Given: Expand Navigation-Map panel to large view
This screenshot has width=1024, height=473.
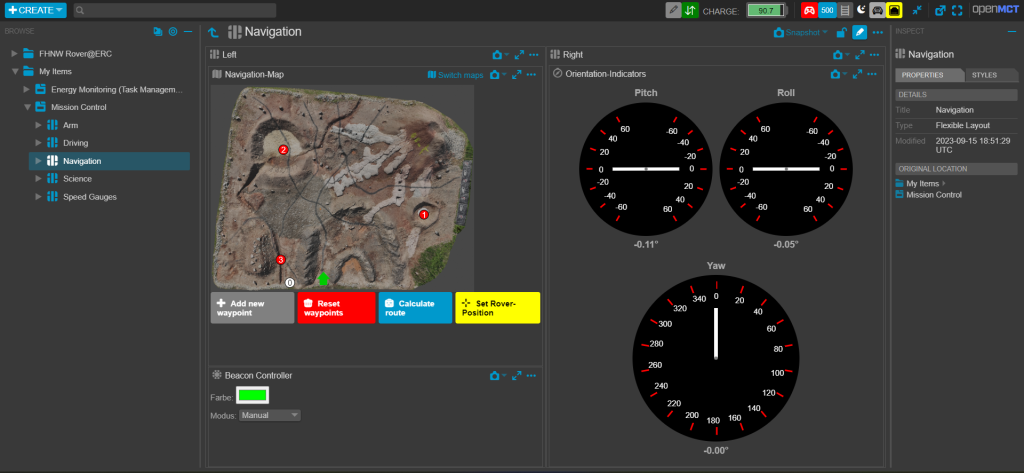Looking at the screenshot, I should click(517, 74).
